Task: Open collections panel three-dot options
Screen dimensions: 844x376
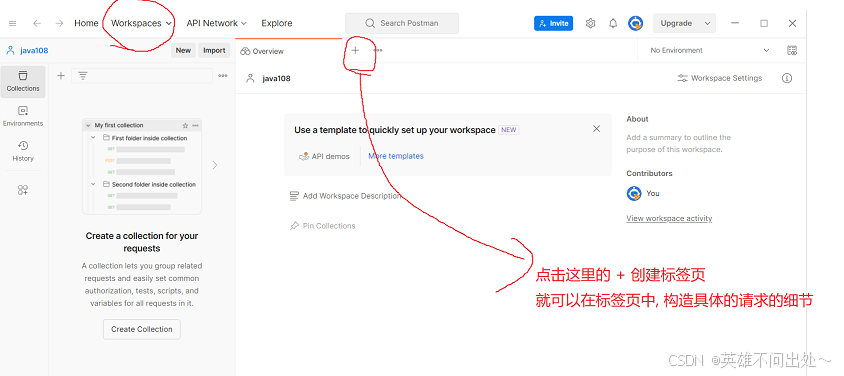Action: pyautogui.click(x=223, y=76)
